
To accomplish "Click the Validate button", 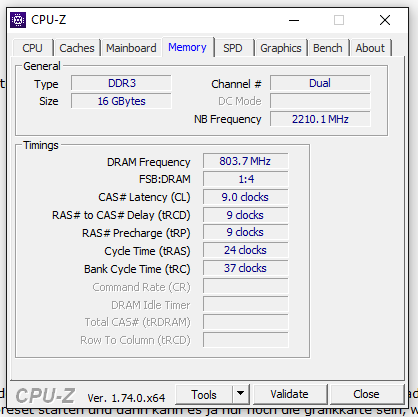I will (289, 394).
